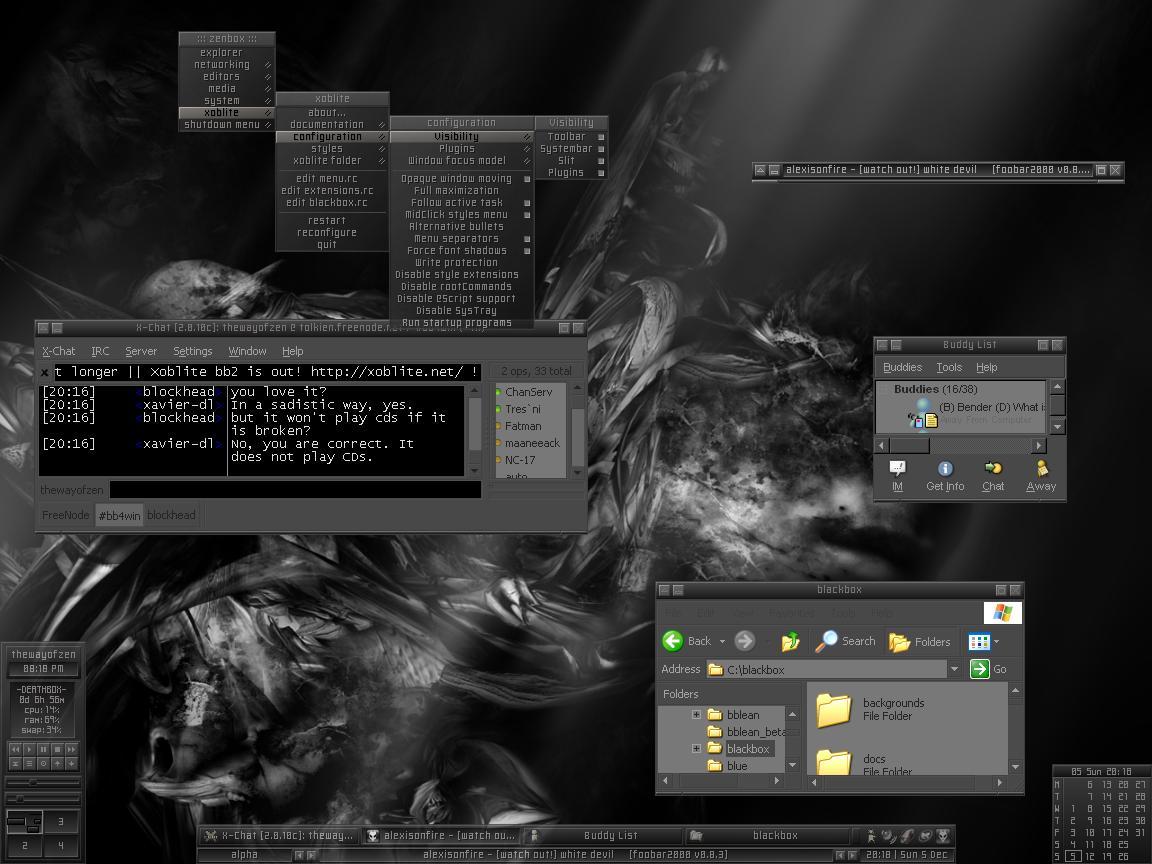Click the running man tray icon
Viewport: 1152px width, 864px height.
coord(871,836)
